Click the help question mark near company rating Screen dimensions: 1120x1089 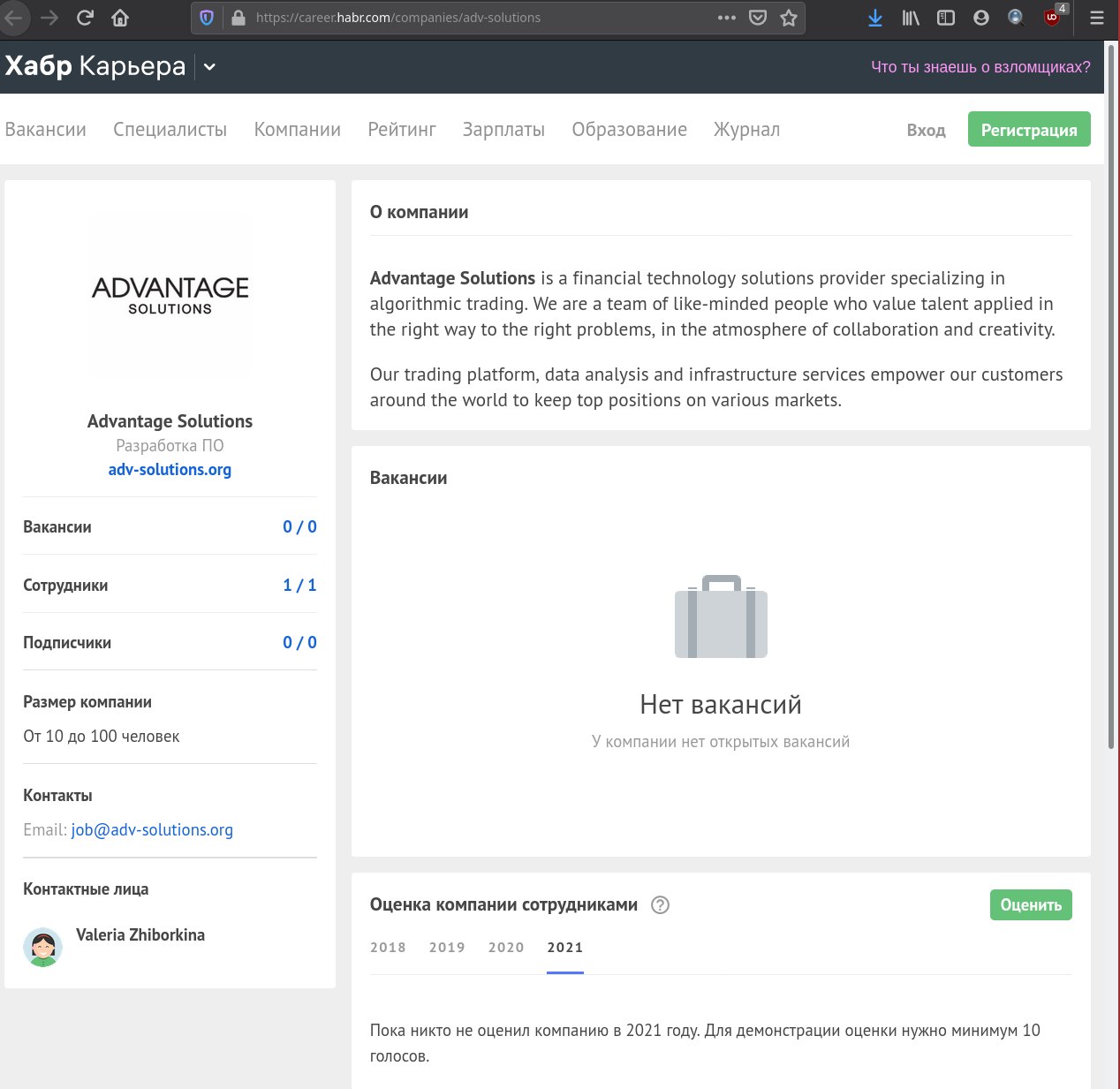(660, 905)
